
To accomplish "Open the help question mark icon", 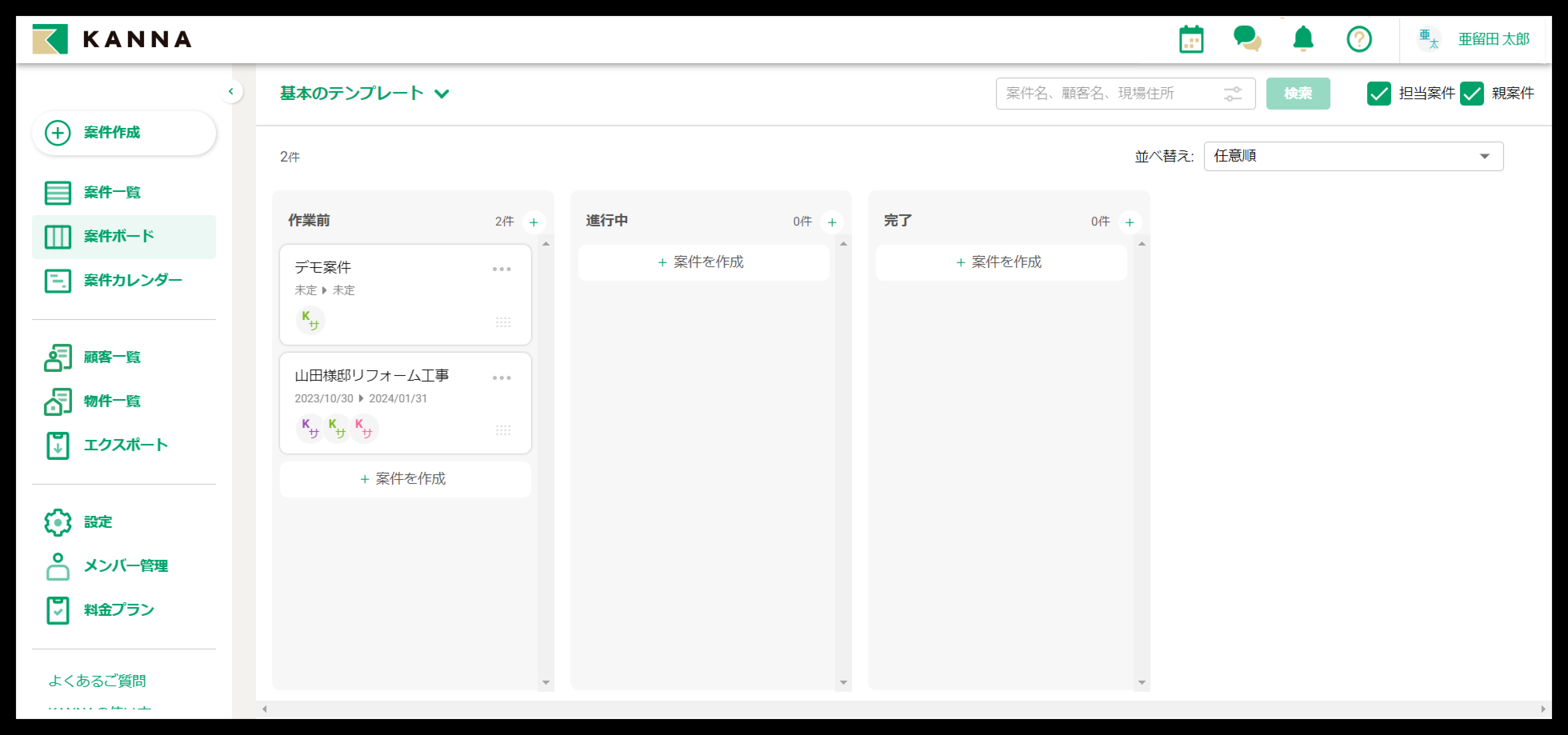I will pos(1359,40).
